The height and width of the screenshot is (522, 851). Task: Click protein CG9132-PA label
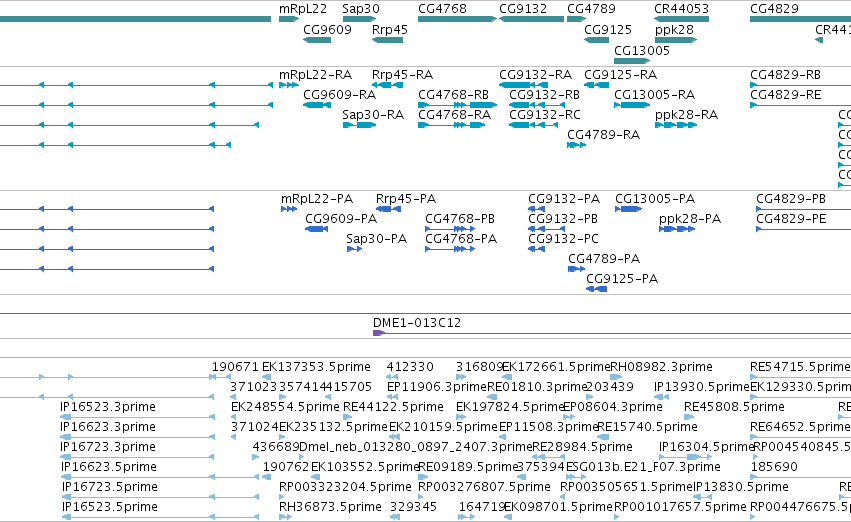pyautogui.click(x=564, y=199)
